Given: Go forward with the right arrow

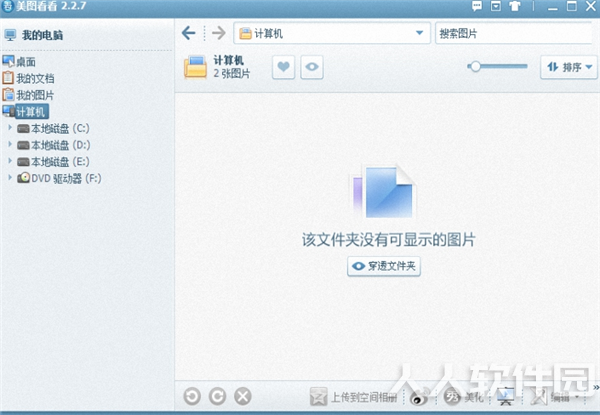Looking at the screenshot, I should [x=218, y=33].
